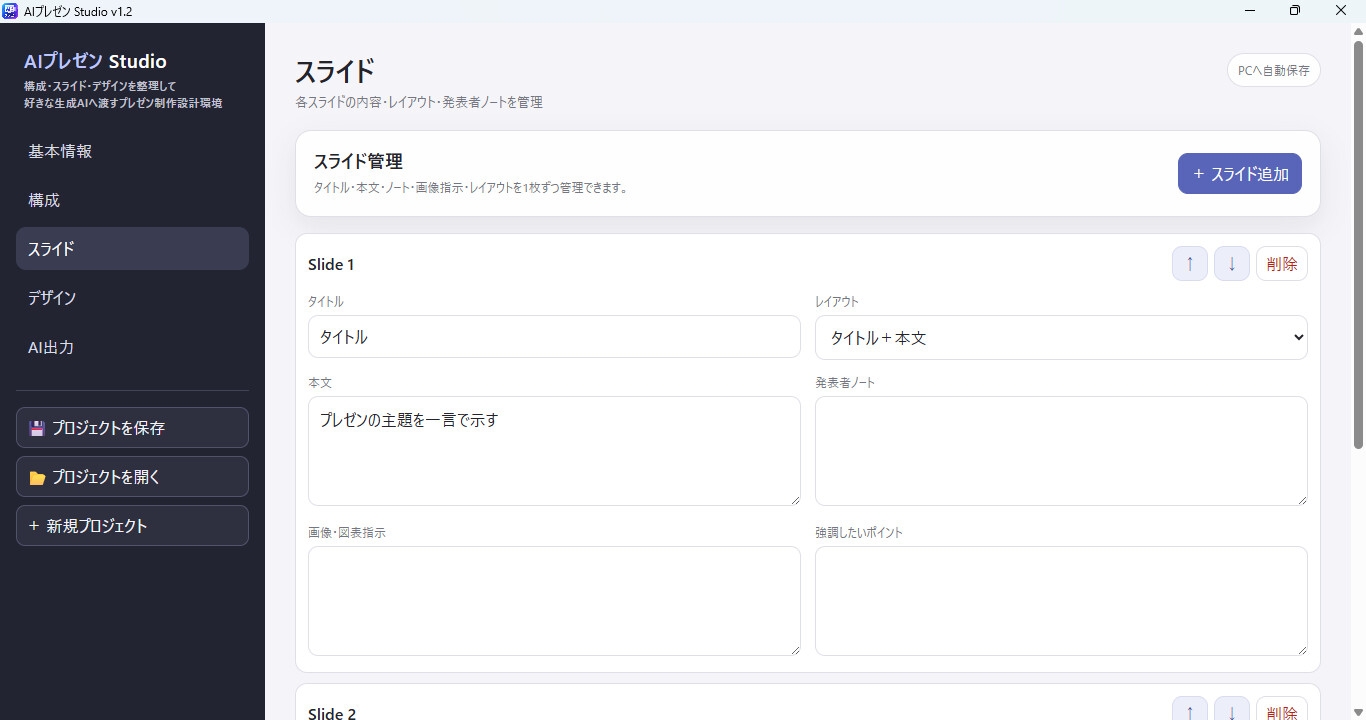
Task: Save the project with プロジェクトを保存
Action: click(132, 428)
